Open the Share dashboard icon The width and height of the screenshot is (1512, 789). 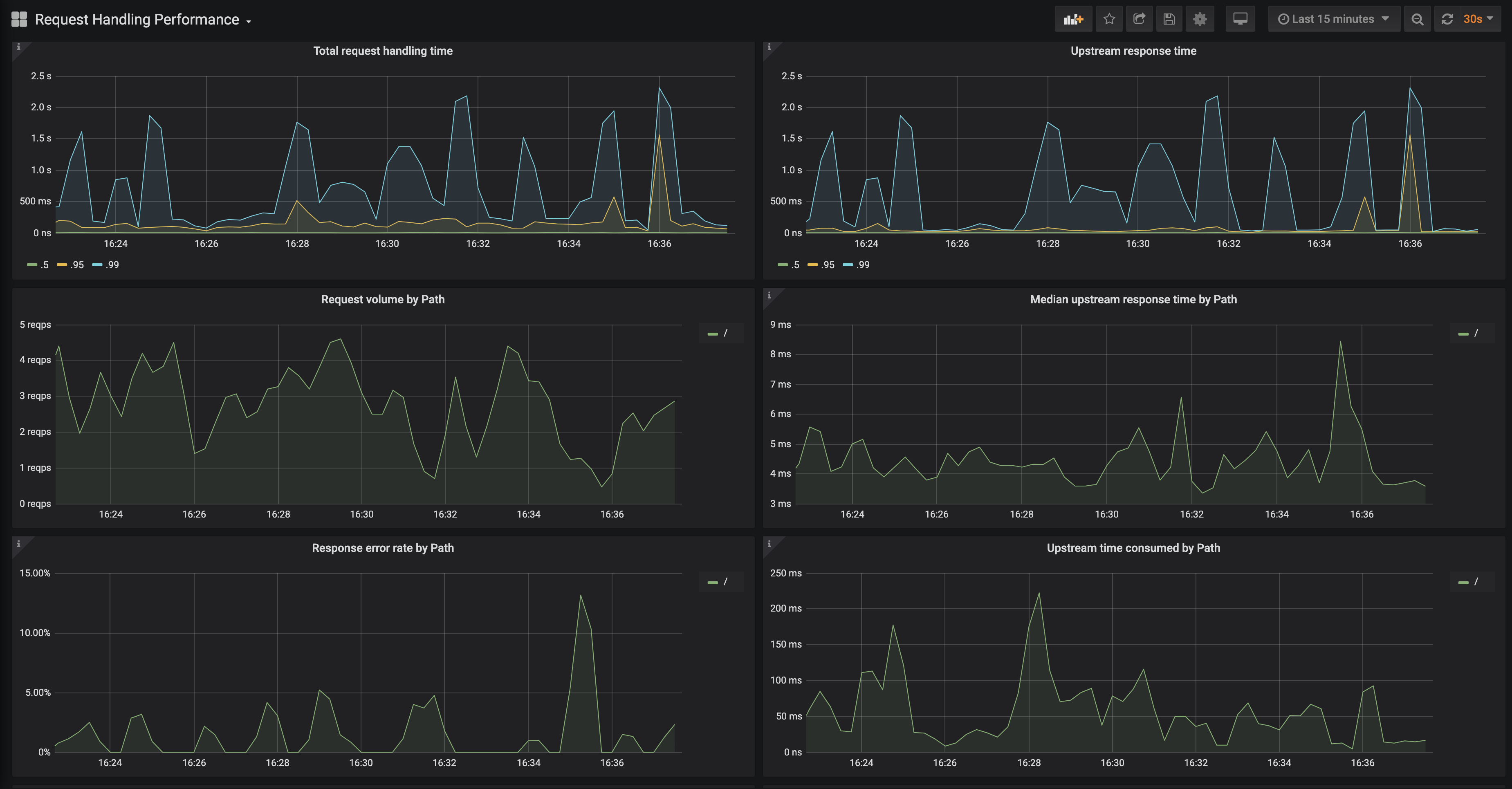click(x=1139, y=19)
